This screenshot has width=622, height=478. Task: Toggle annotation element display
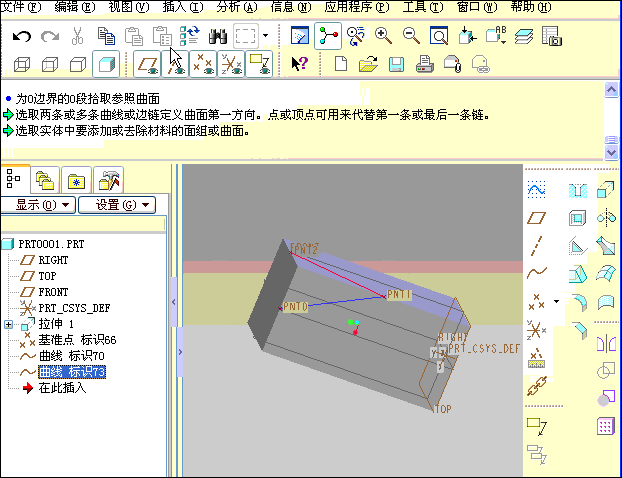259,64
